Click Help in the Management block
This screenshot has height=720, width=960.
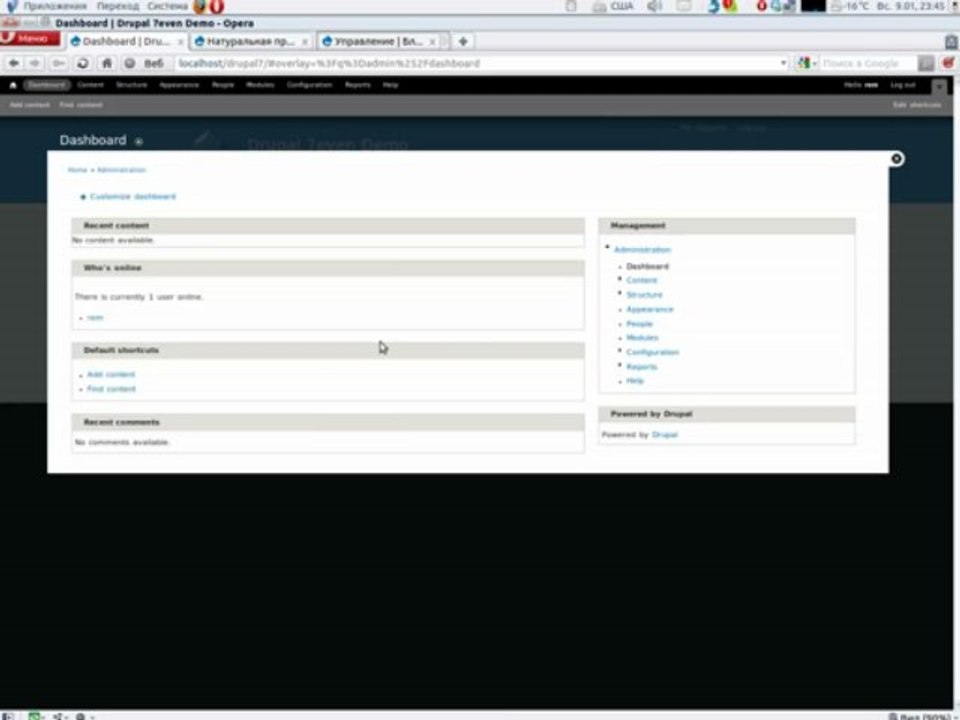click(634, 381)
